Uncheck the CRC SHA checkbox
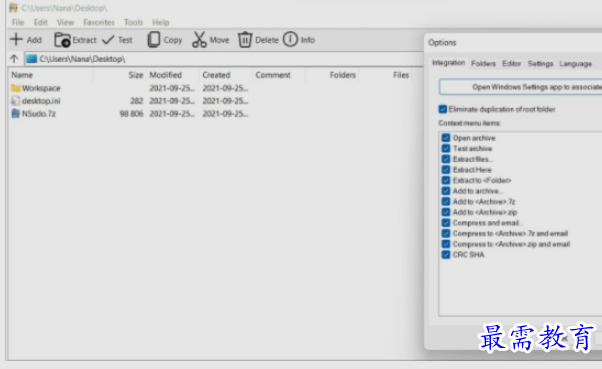Screen dimensions: 602x369 (446, 255)
